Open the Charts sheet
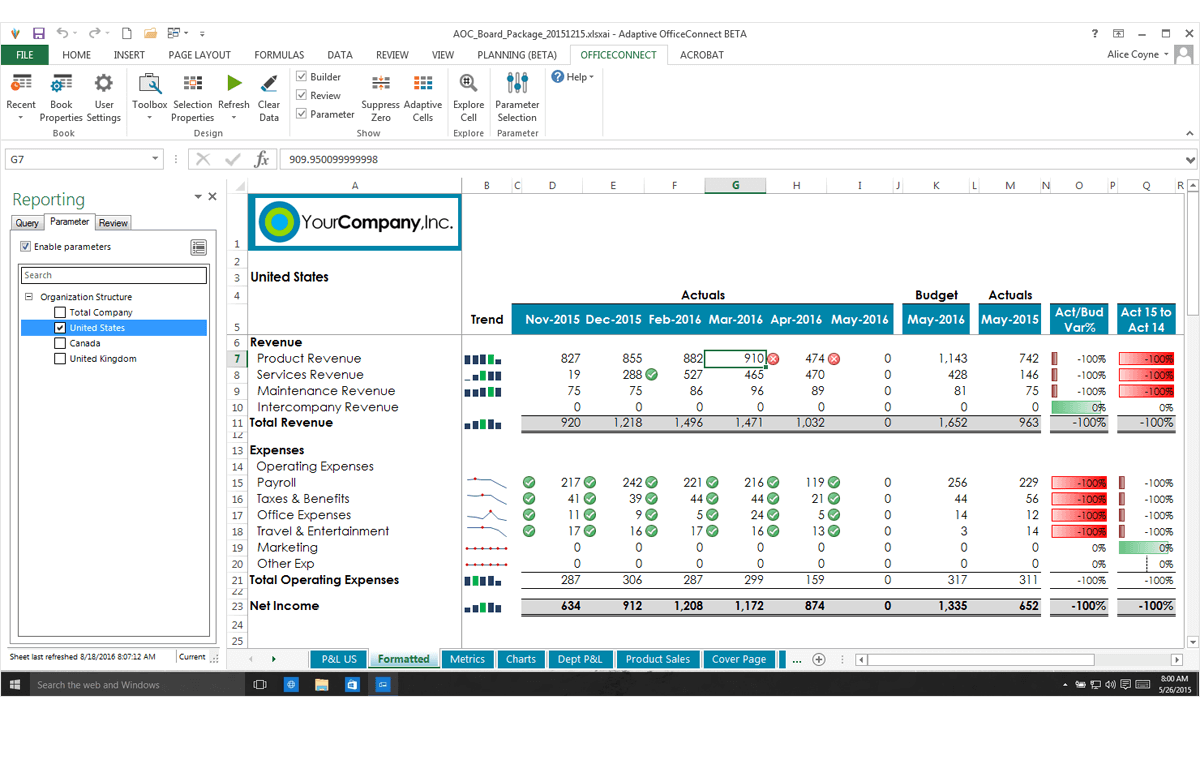Screen dimensions: 1200x763 point(521,659)
